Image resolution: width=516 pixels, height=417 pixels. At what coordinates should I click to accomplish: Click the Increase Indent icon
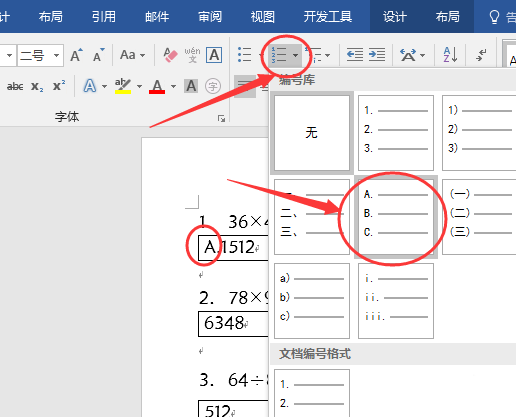tap(377, 54)
